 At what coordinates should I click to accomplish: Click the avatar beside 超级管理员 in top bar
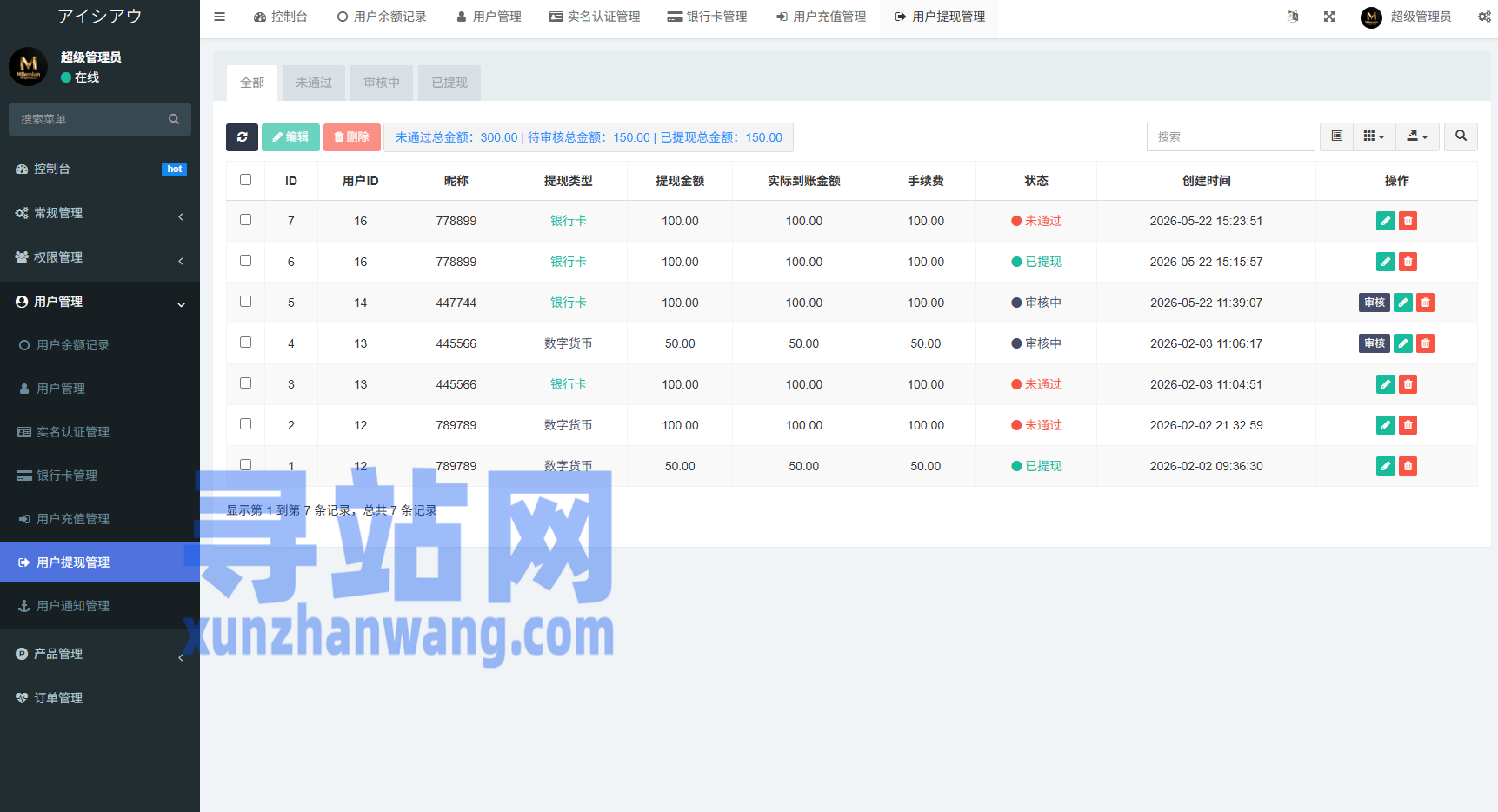[x=1371, y=17]
